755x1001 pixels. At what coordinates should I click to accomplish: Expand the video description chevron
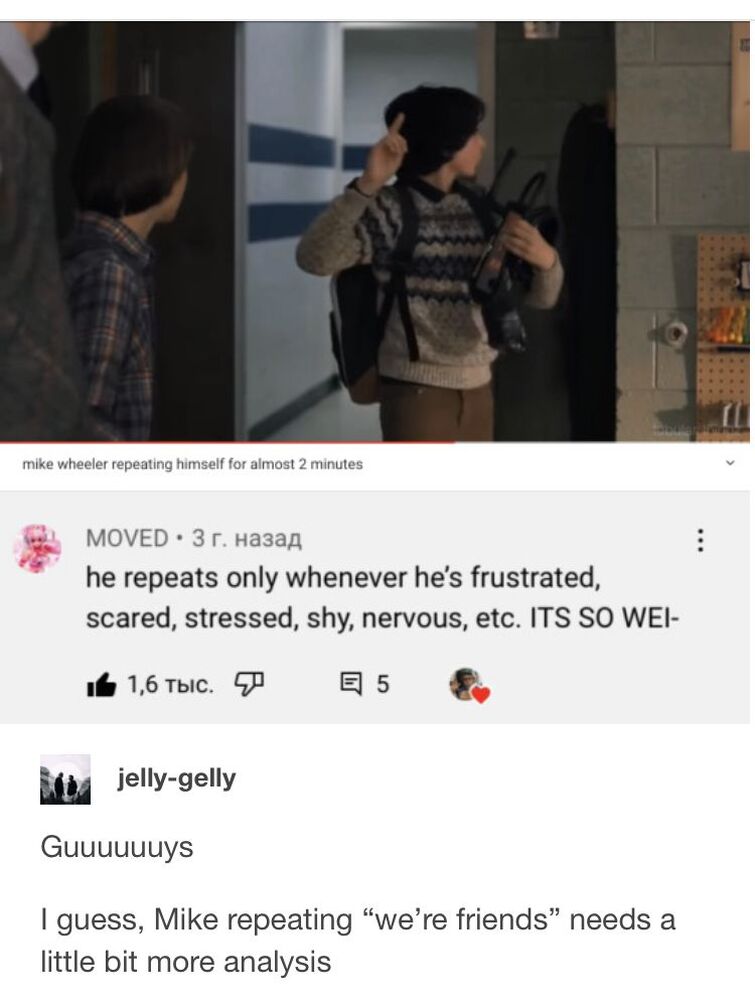731,463
